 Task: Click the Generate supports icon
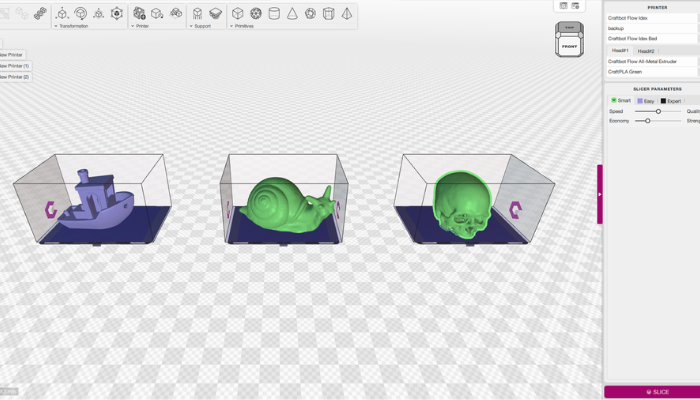197,13
